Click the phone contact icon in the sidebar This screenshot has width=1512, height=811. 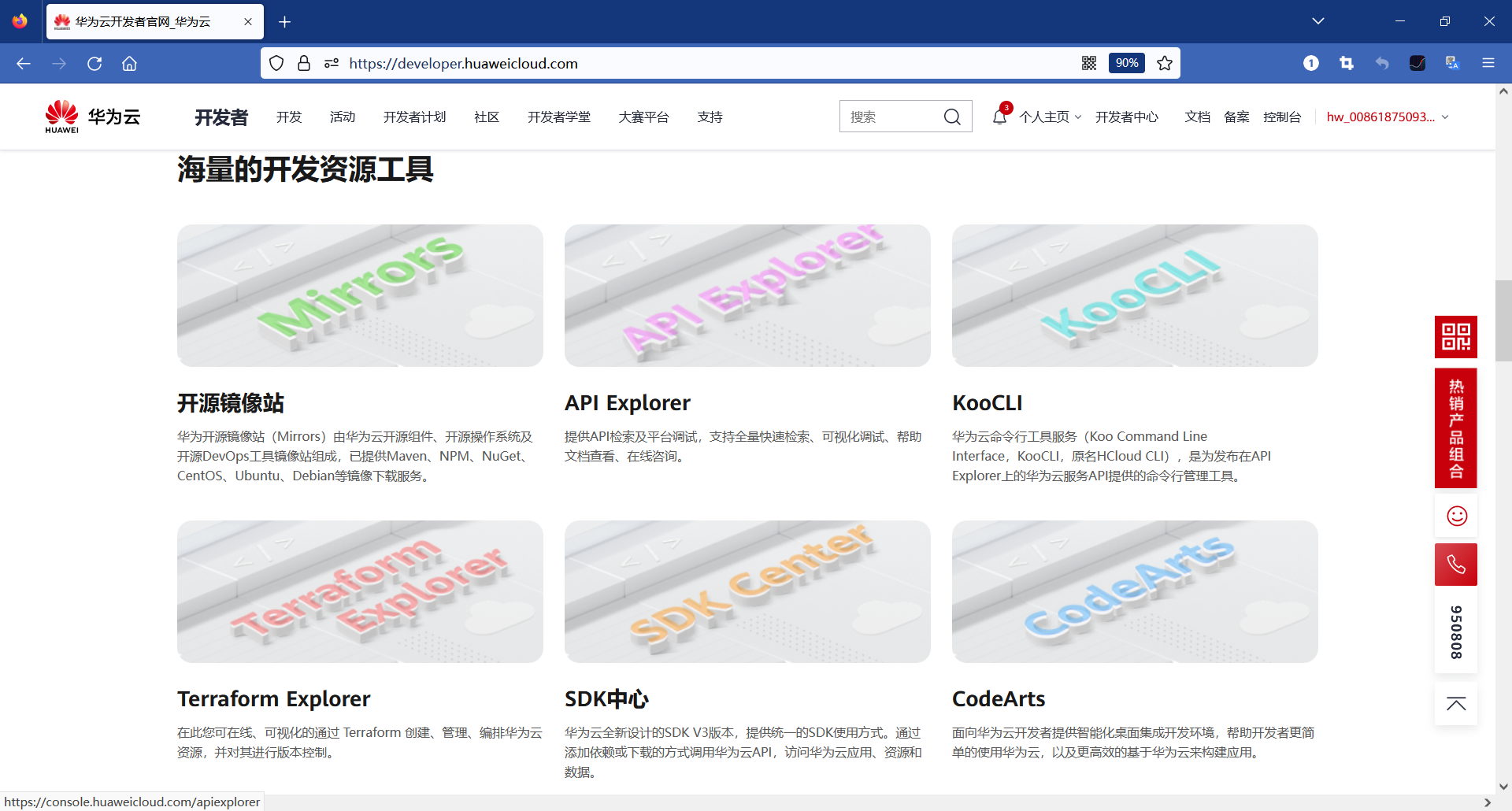click(1456, 564)
